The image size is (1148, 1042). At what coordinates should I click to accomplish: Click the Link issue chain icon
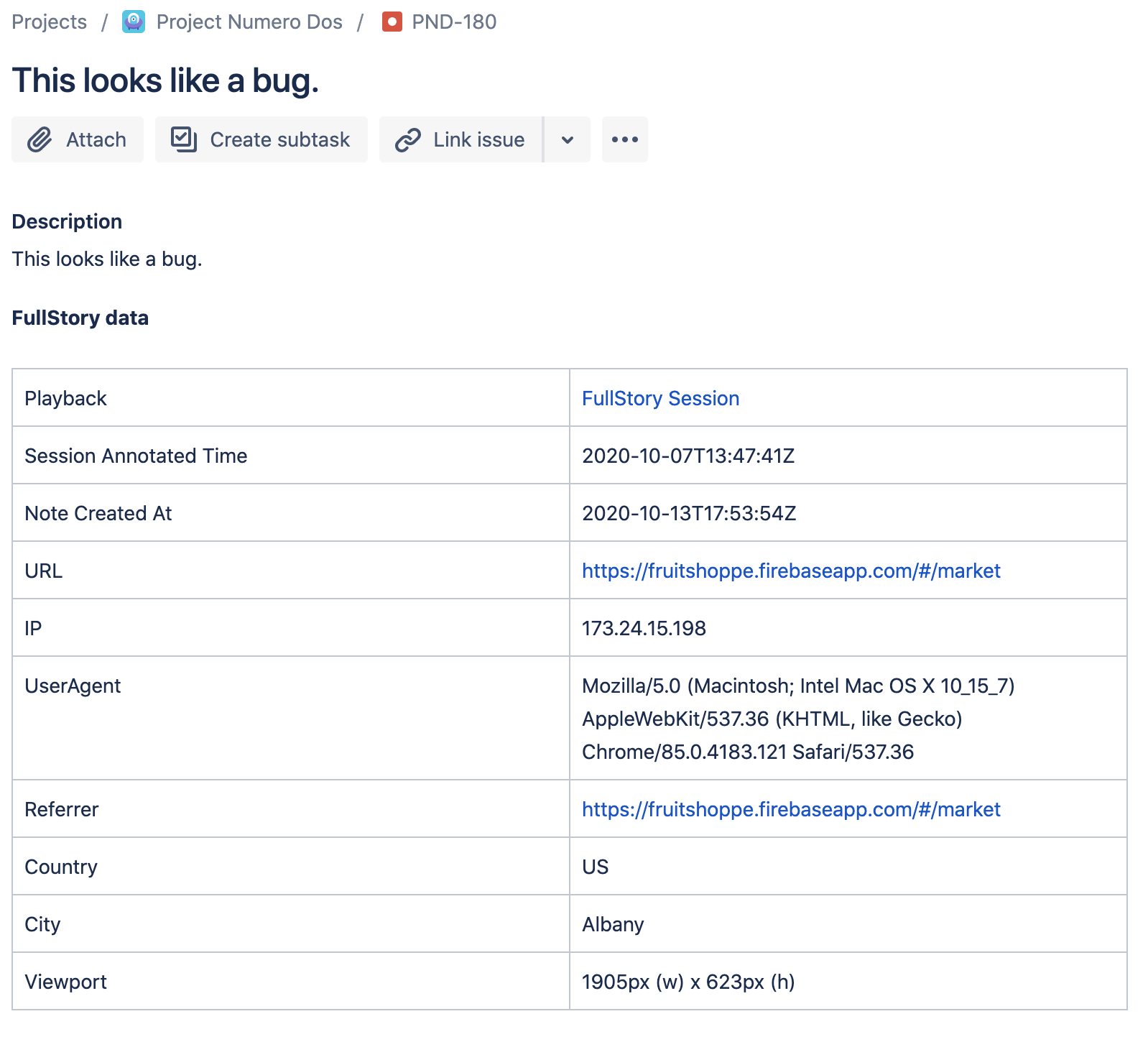coord(407,139)
